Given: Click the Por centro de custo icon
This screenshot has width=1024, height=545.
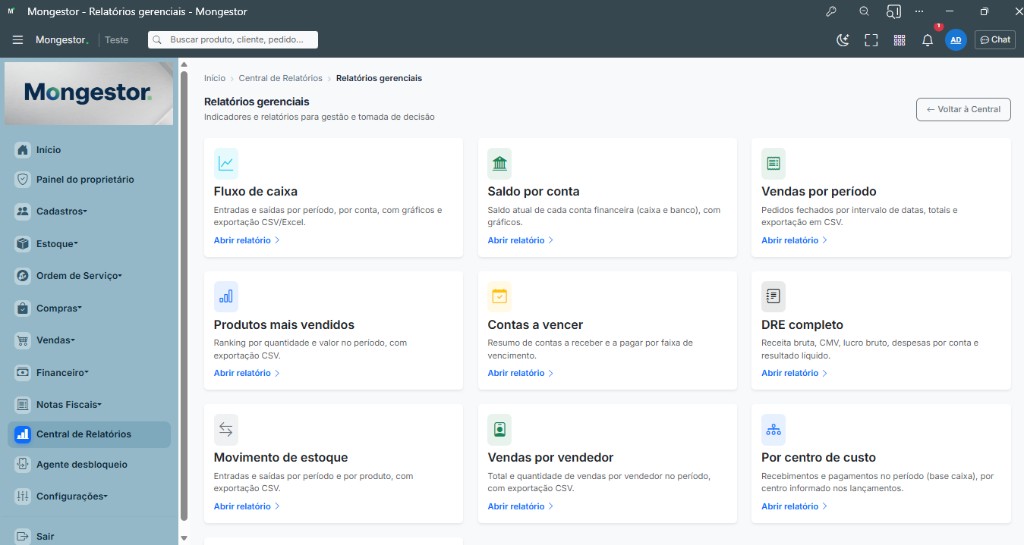Looking at the screenshot, I should click(773, 429).
